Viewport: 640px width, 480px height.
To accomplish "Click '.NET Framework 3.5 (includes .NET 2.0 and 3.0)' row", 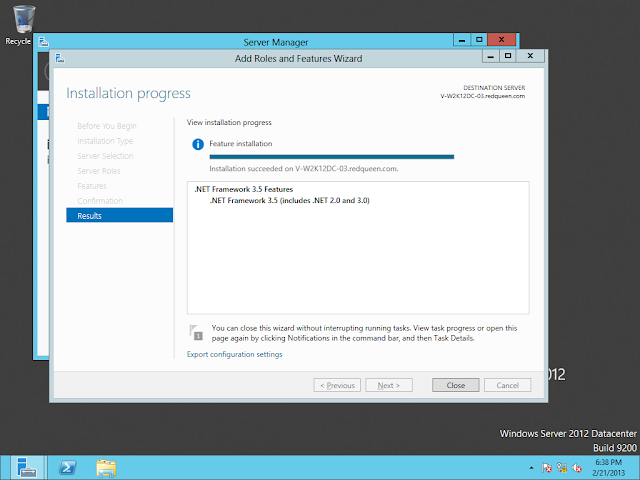I will [289, 200].
